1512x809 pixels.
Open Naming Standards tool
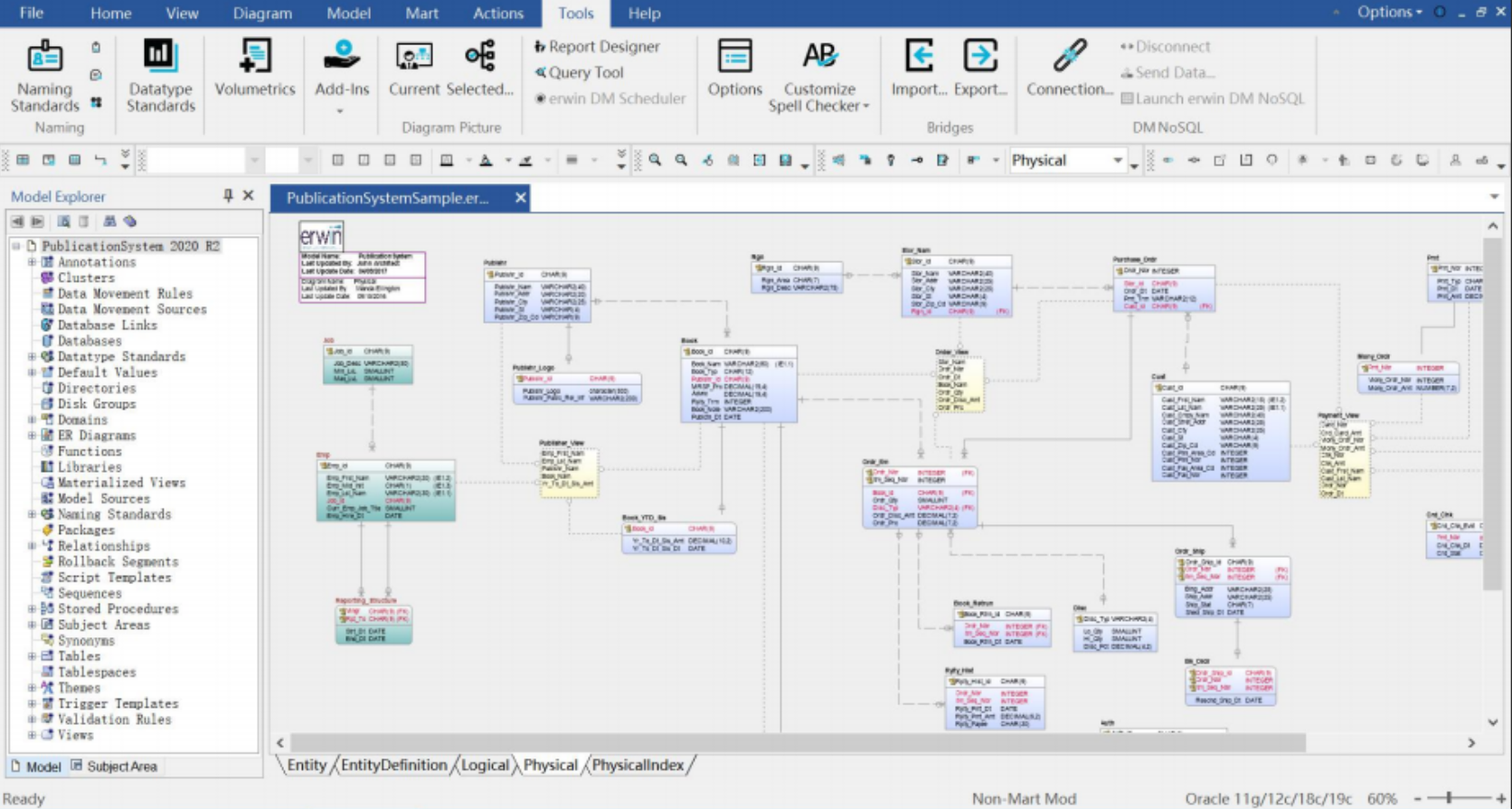click(x=44, y=76)
